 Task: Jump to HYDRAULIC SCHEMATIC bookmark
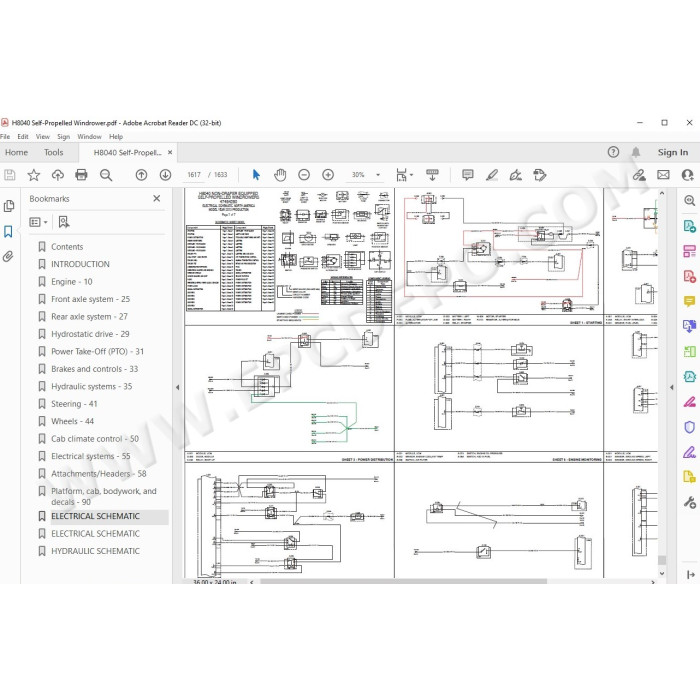96,551
